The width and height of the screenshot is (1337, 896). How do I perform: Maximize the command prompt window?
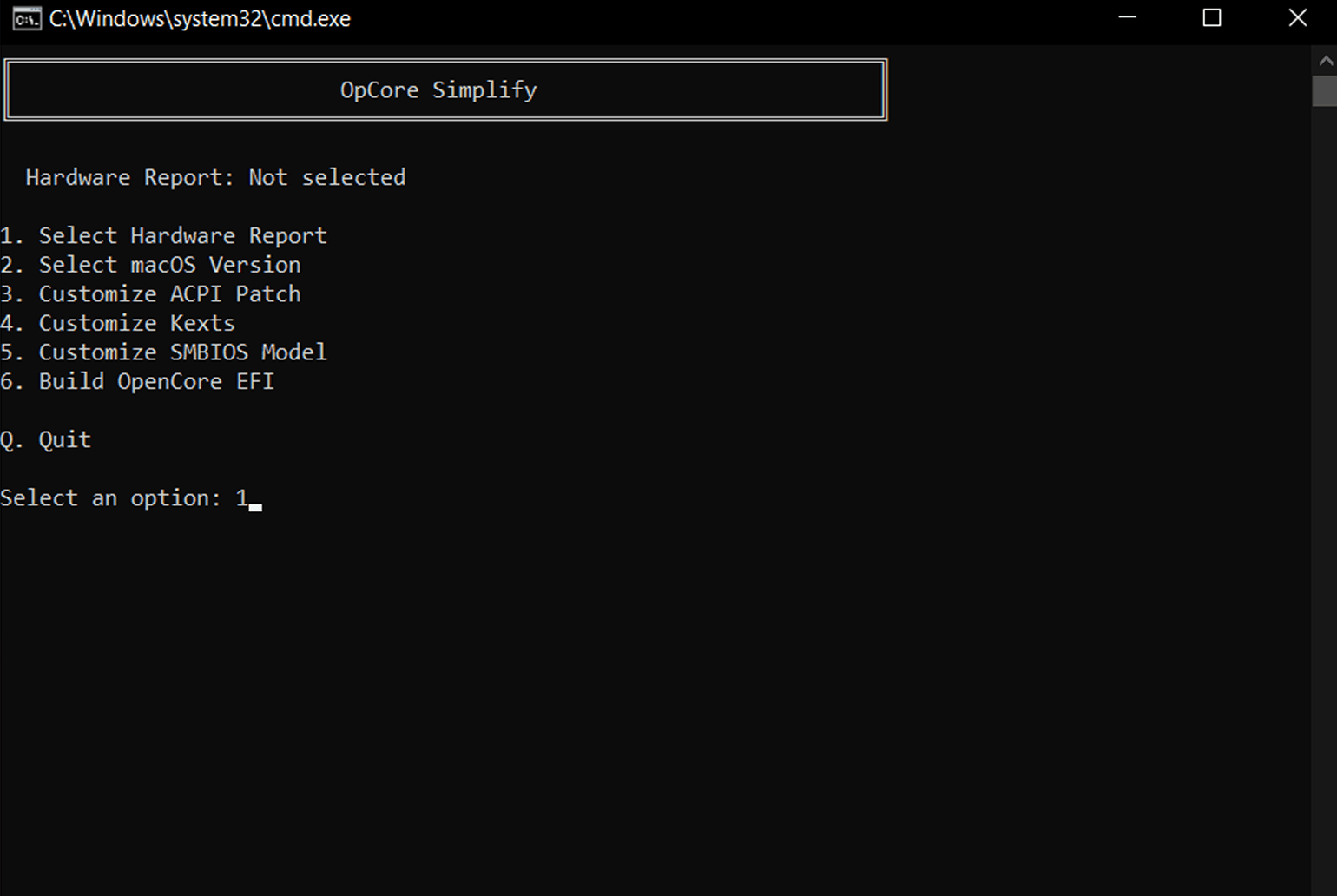point(1212,18)
